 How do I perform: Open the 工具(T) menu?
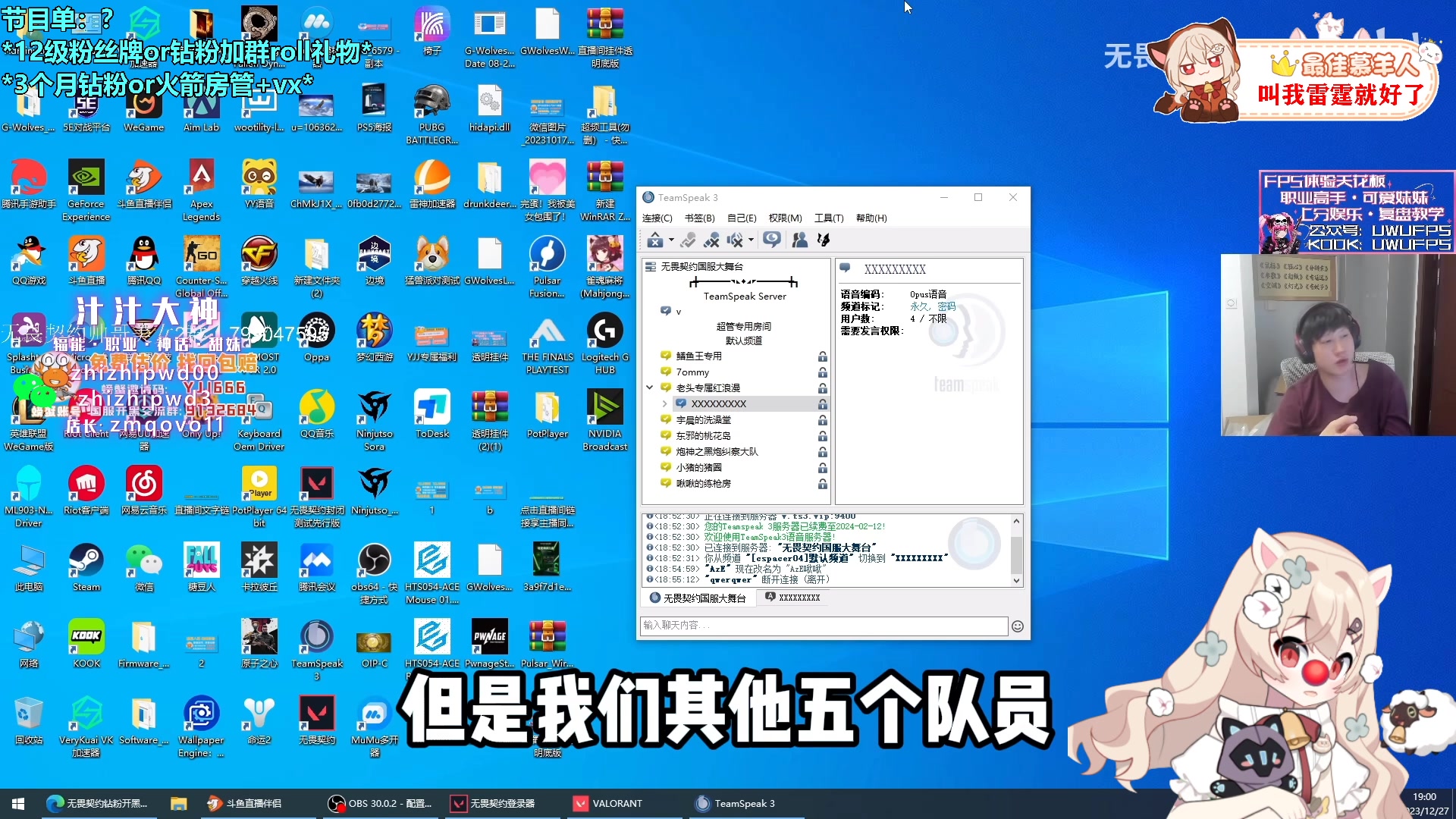pyautogui.click(x=829, y=218)
